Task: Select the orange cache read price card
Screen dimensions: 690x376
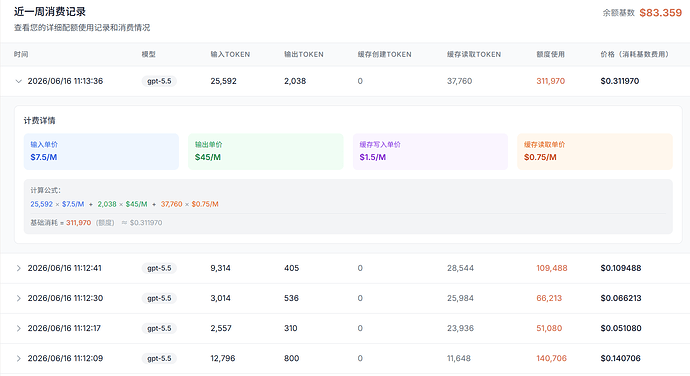Action: 595,151
